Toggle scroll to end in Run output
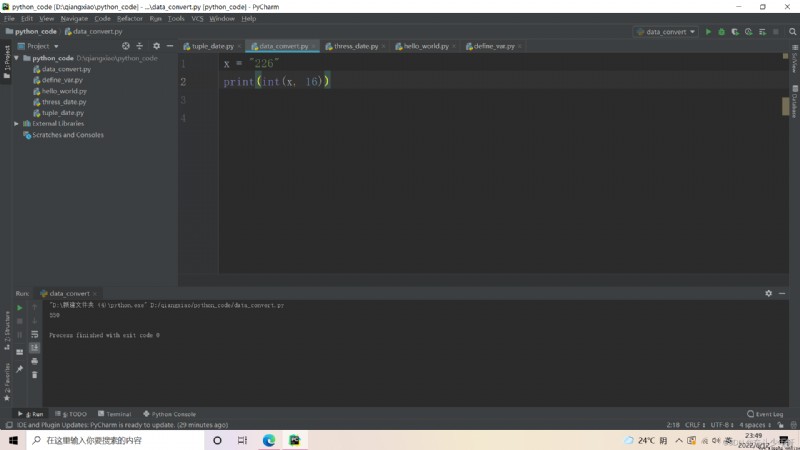 tap(35, 347)
